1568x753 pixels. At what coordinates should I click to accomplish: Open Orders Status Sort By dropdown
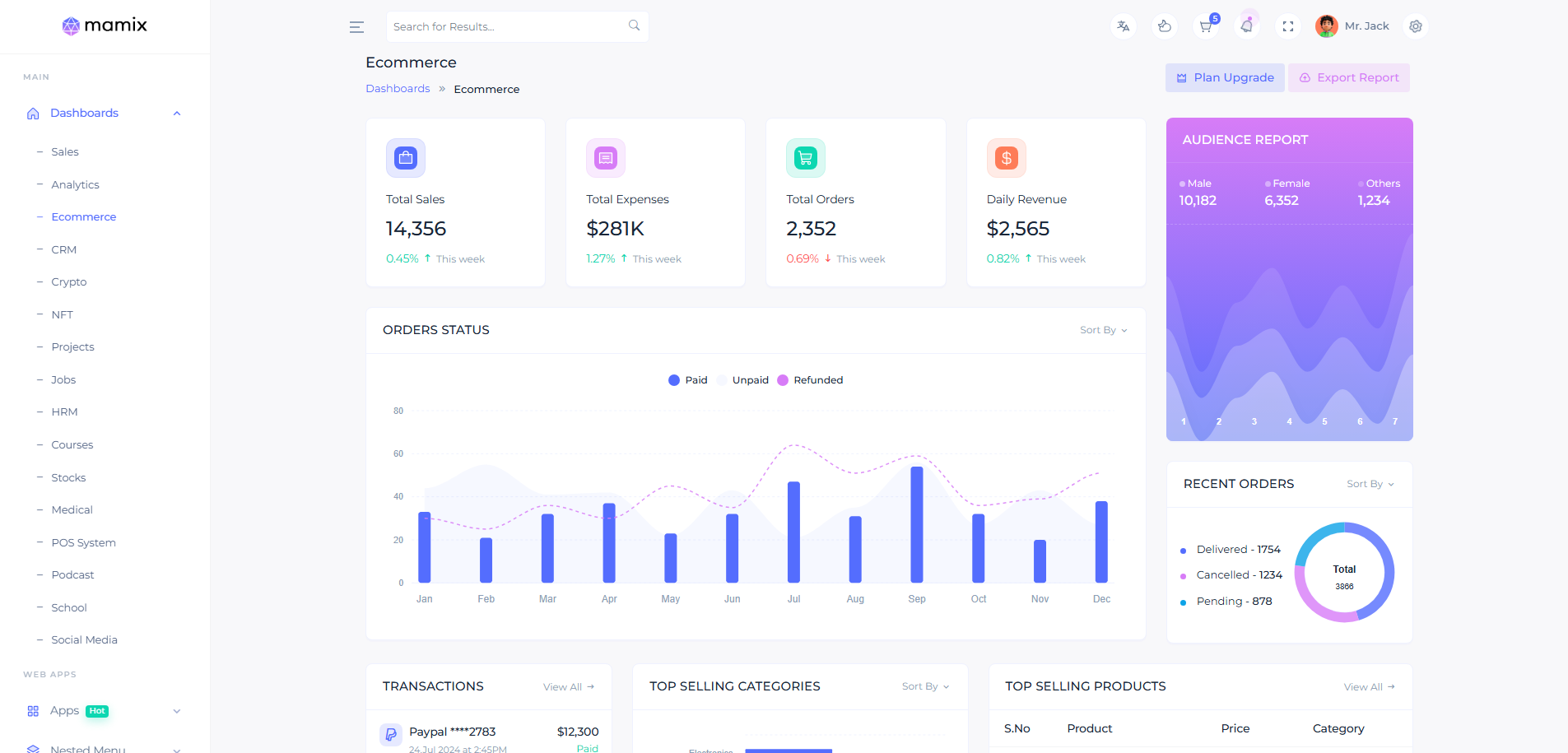1104,330
